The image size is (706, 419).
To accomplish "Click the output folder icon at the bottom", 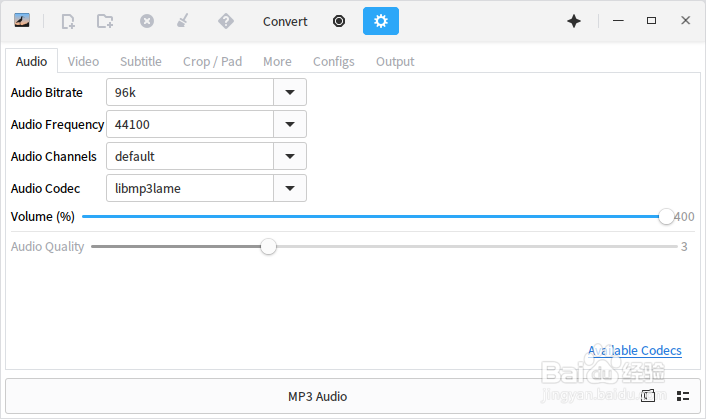I will (x=648, y=396).
